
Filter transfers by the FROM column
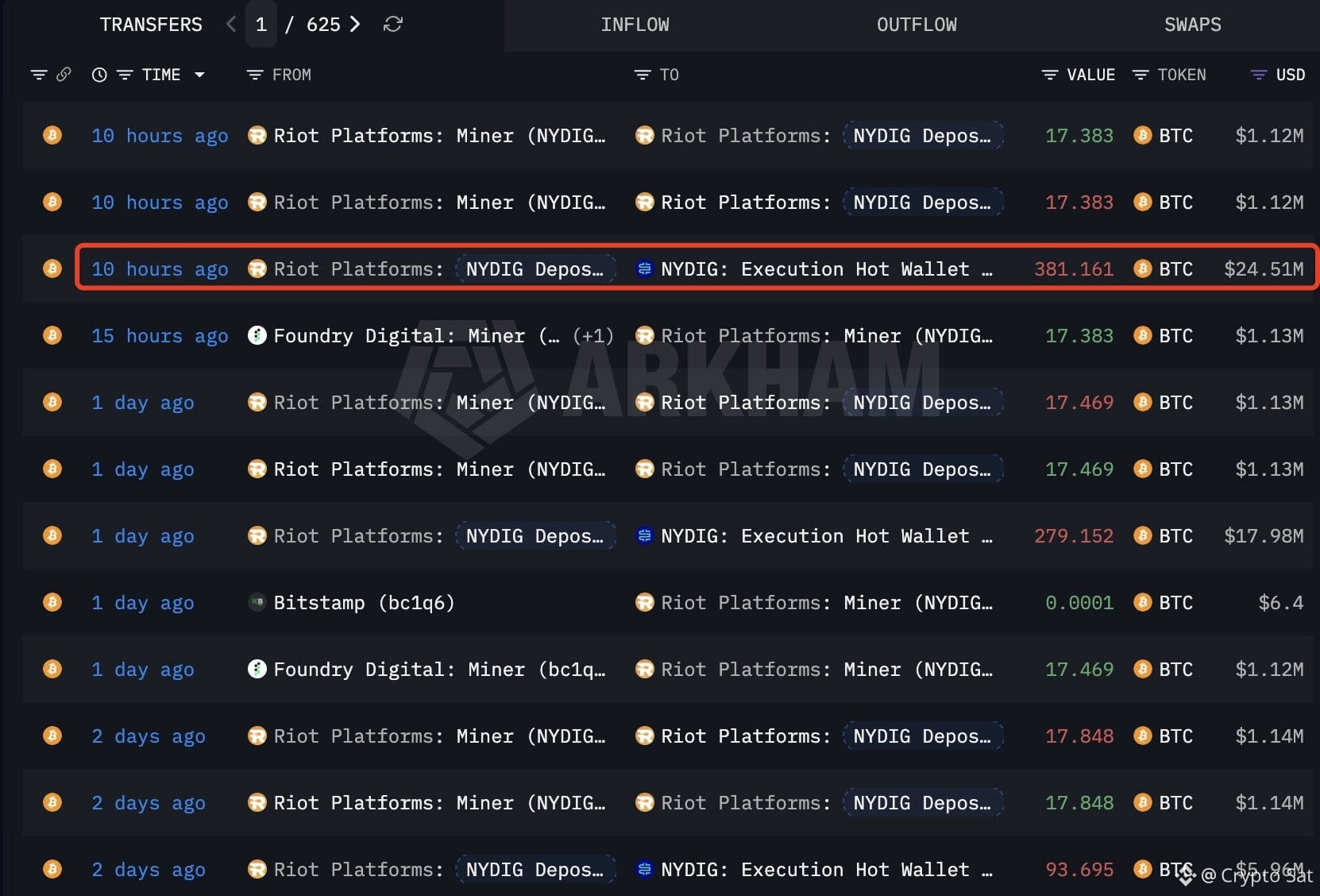pos(255,75)
